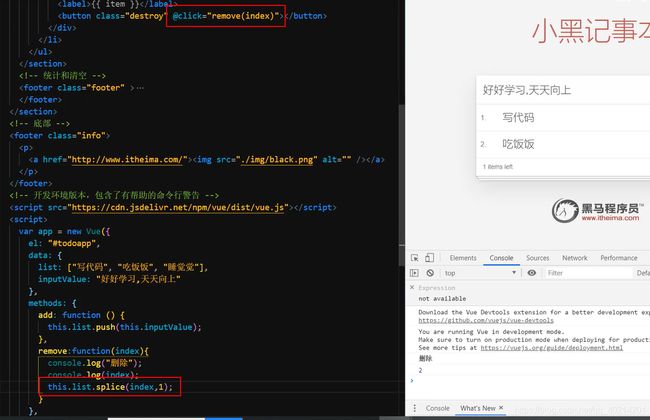650x420 pixels.
Task: Click the vue.js CDN script URL
Action: 177,207
